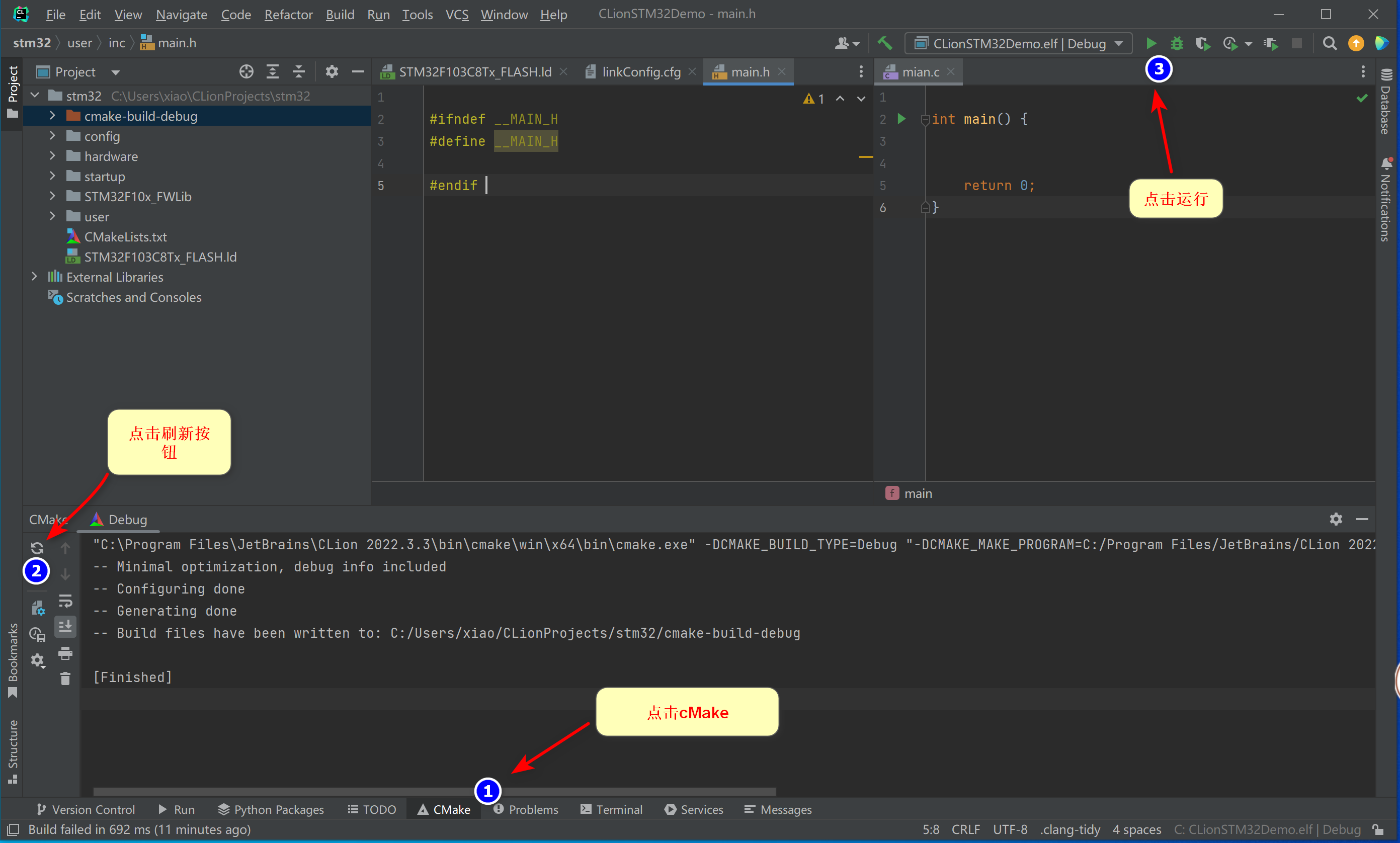Click the warning indicator in main.h
The width and height of the screenshot is (1400, 843).
814,99
